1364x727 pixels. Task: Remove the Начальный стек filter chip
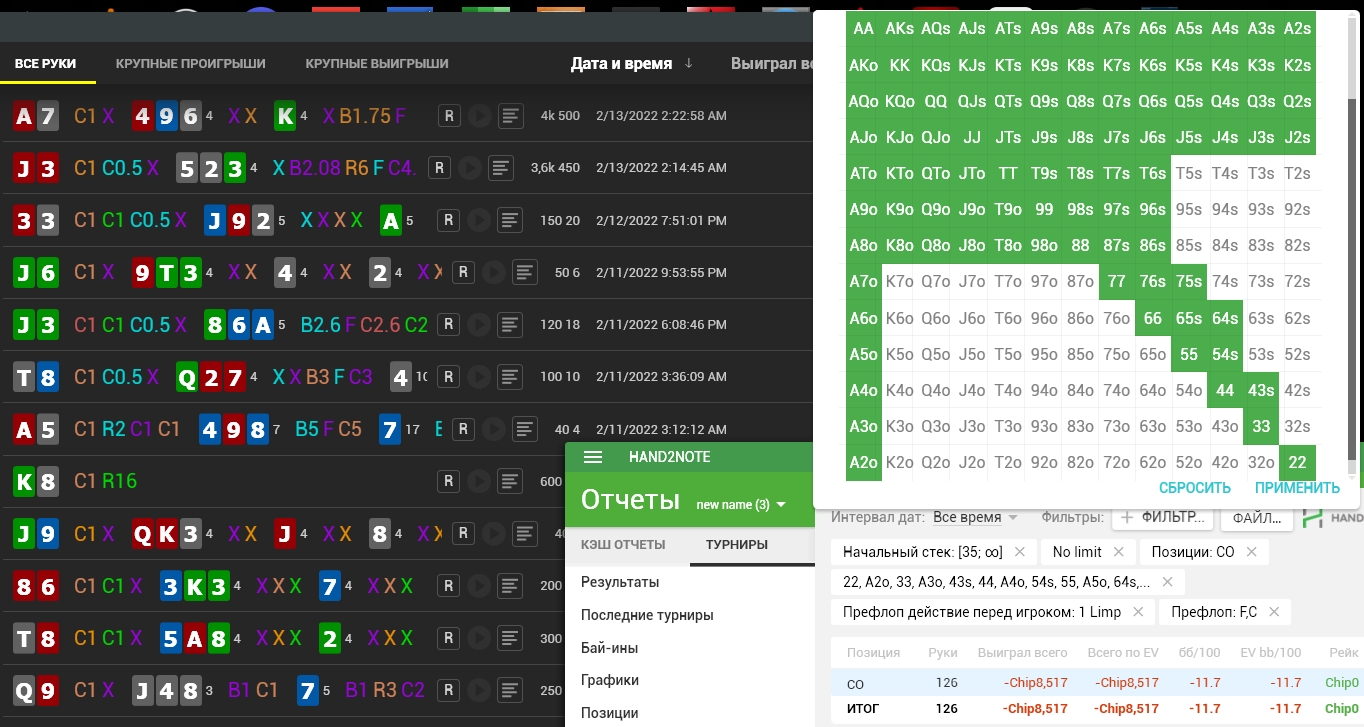[1019, 552]
